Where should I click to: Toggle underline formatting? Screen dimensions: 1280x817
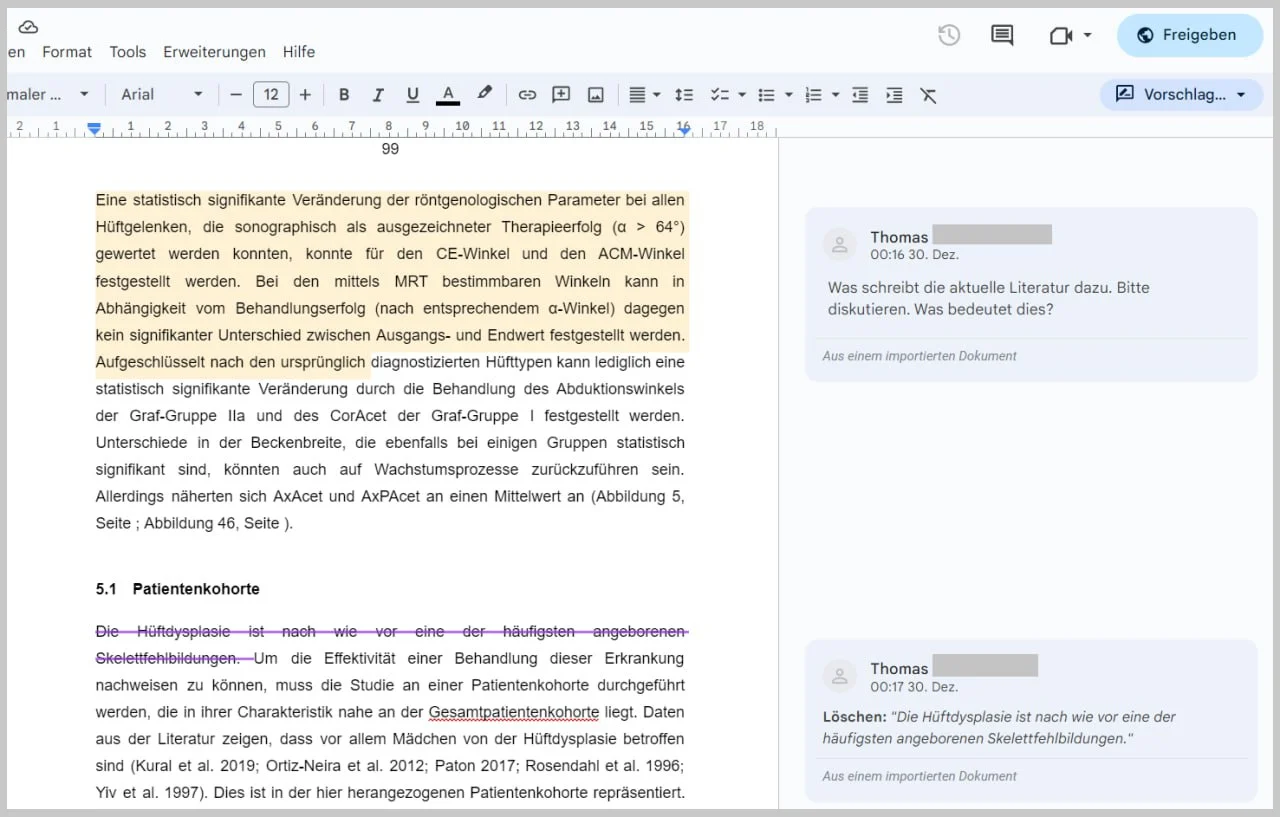[412, 94]
